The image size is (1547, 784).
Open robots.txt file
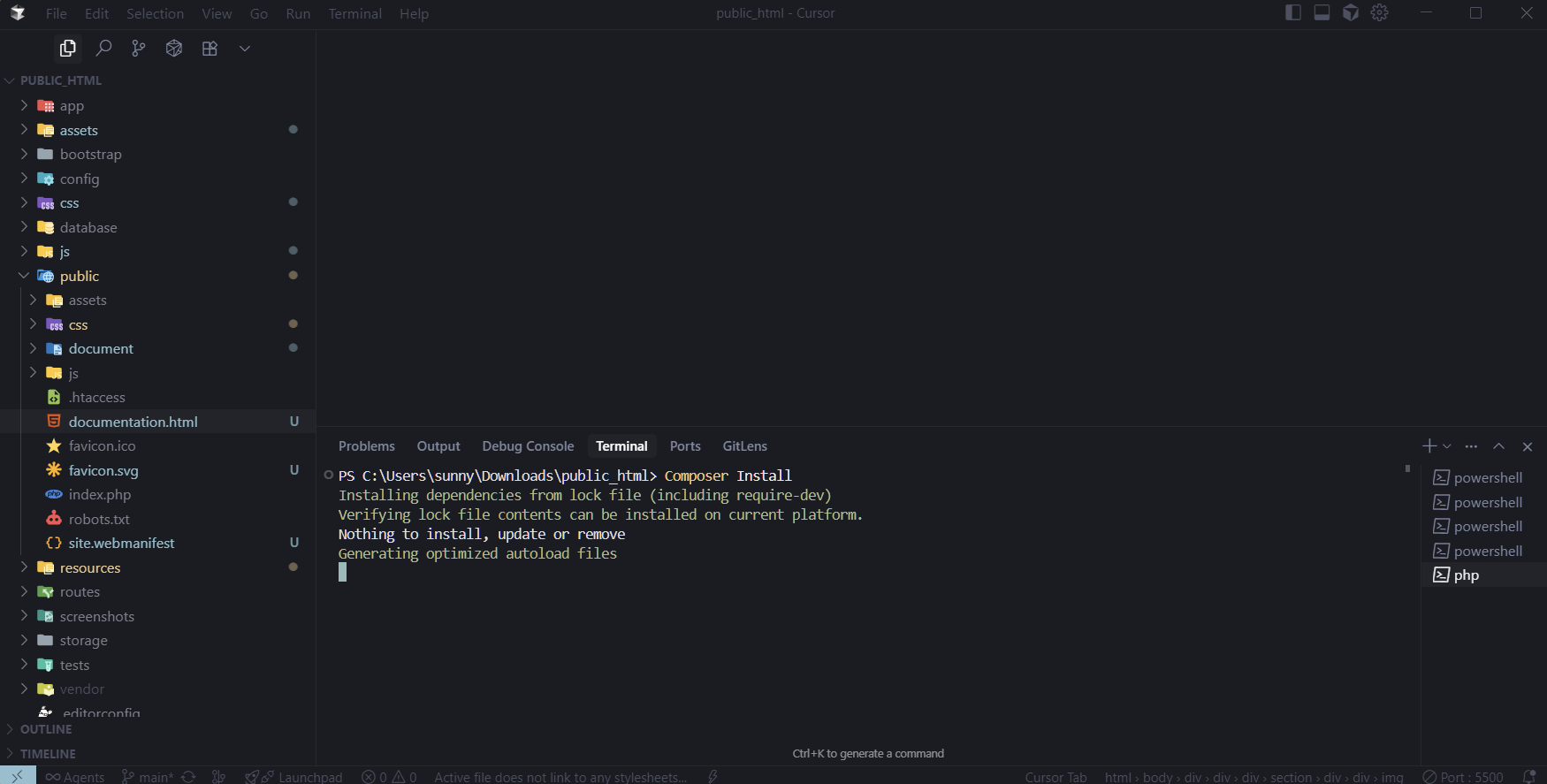click(x=99, y=519)
